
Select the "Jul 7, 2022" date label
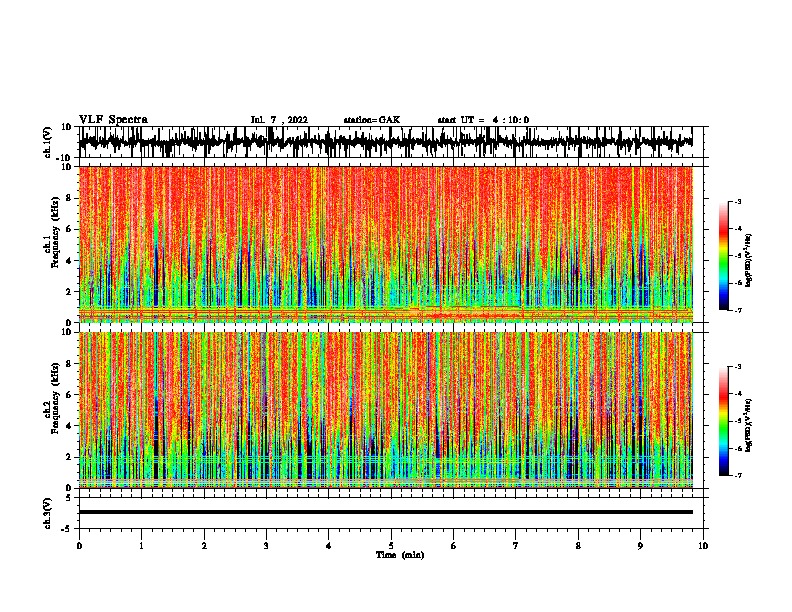coord(279,120)
